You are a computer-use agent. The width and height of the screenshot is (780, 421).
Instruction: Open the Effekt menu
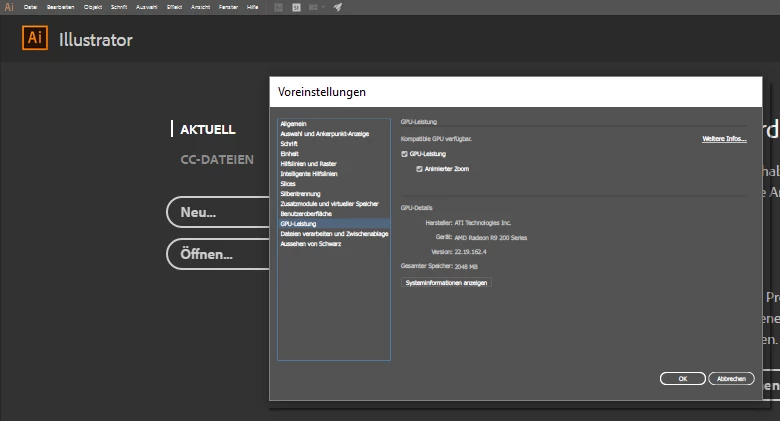[x=174, y=7]
